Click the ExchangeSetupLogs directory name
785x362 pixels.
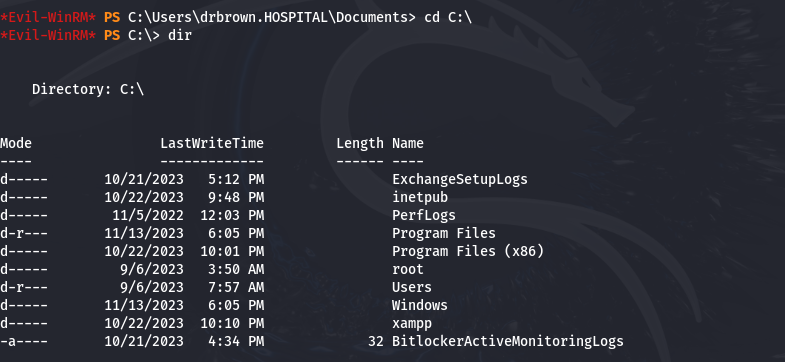(x=460, y=179)
